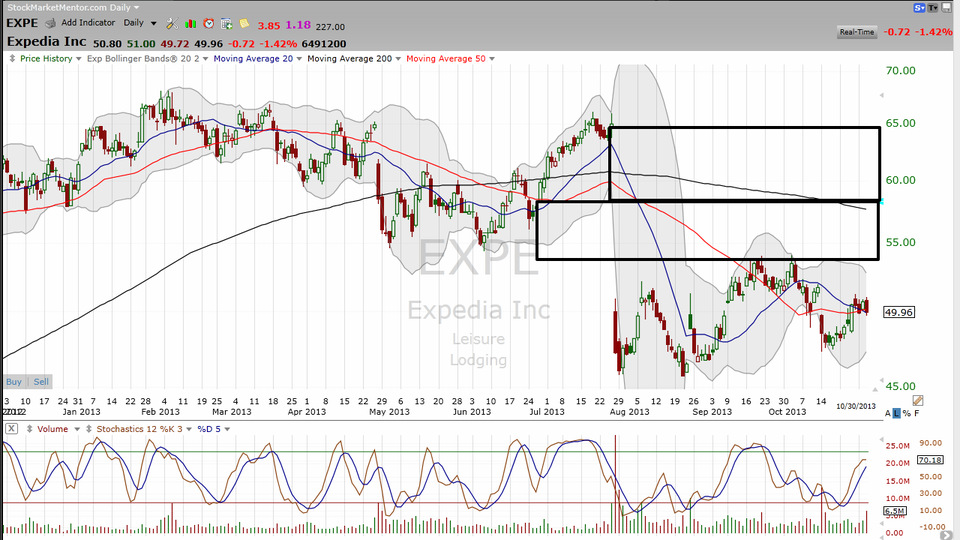
Task: Expand the Price History dropdown arrow
Action: [x=78, y=59]
